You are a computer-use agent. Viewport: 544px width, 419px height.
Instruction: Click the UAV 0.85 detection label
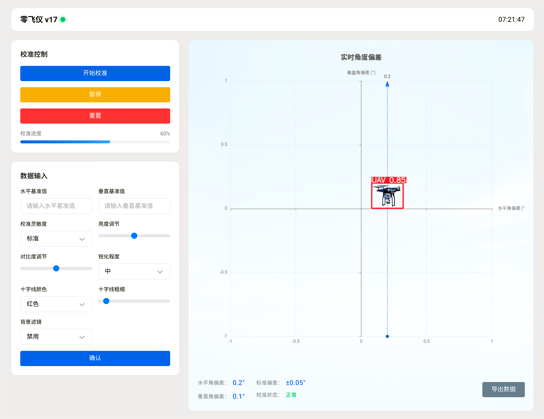(389, 180)
